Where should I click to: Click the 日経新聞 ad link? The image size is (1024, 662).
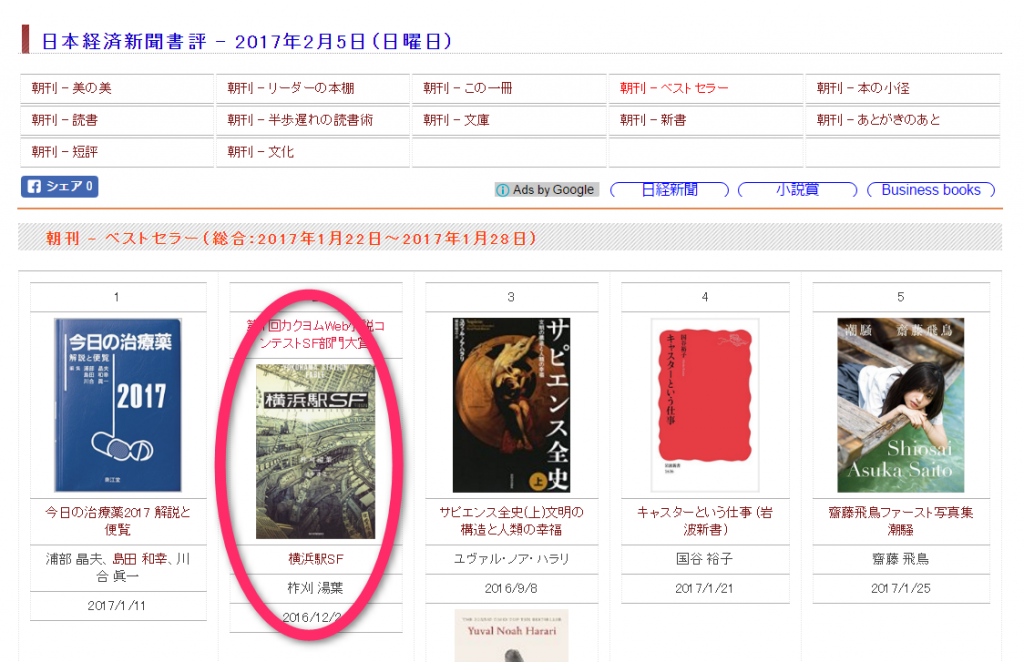coord(669,190)
